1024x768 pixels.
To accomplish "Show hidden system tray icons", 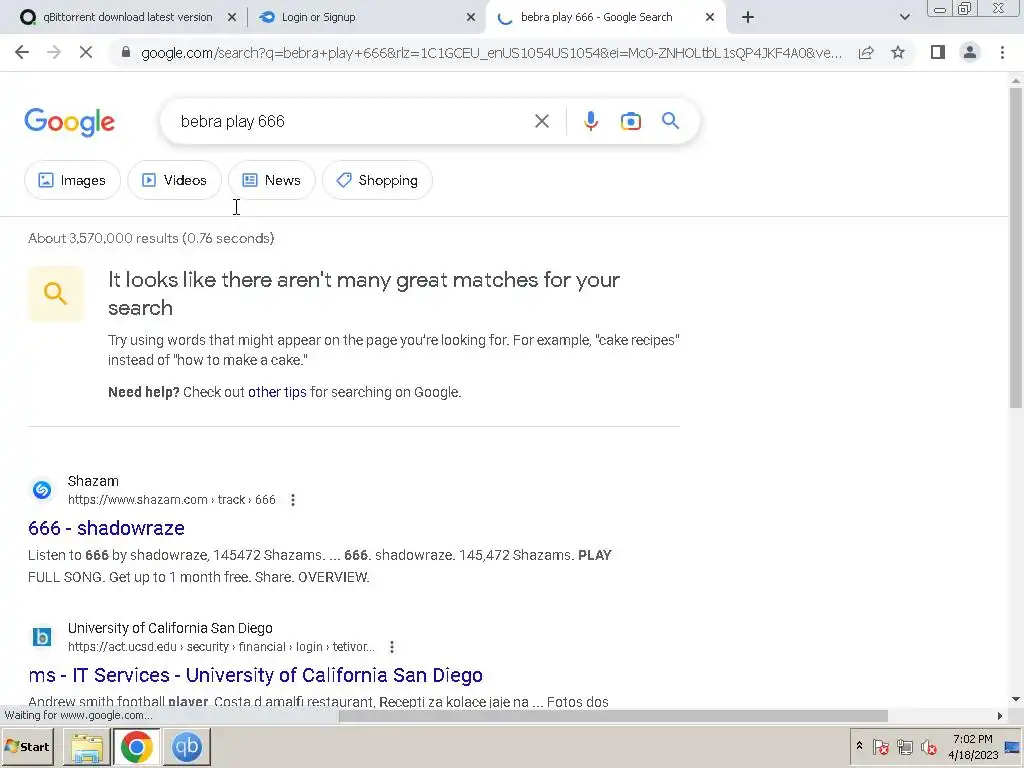I will pos(859,746).
